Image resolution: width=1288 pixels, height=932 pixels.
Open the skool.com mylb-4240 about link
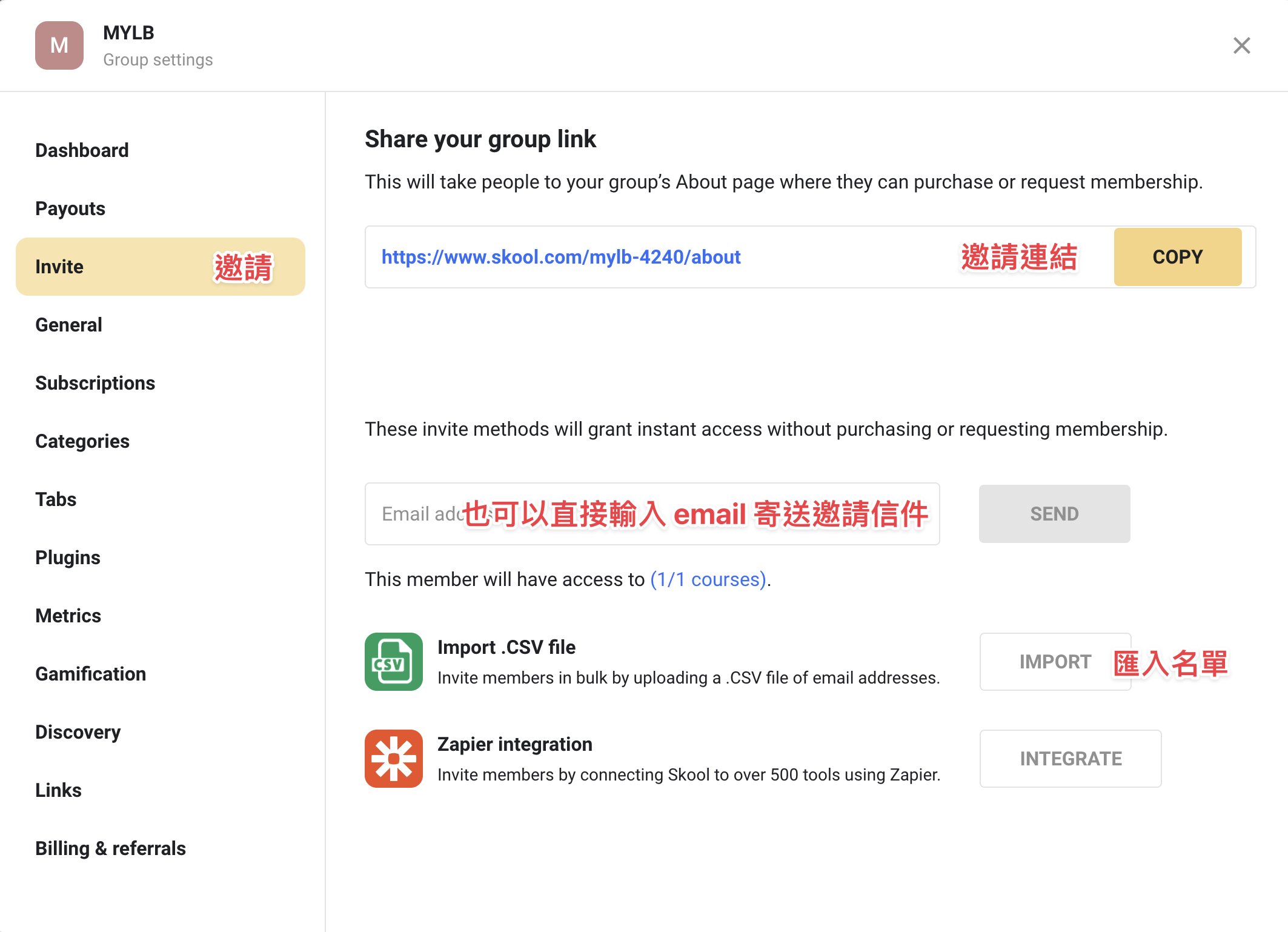(x=561, y=257)
